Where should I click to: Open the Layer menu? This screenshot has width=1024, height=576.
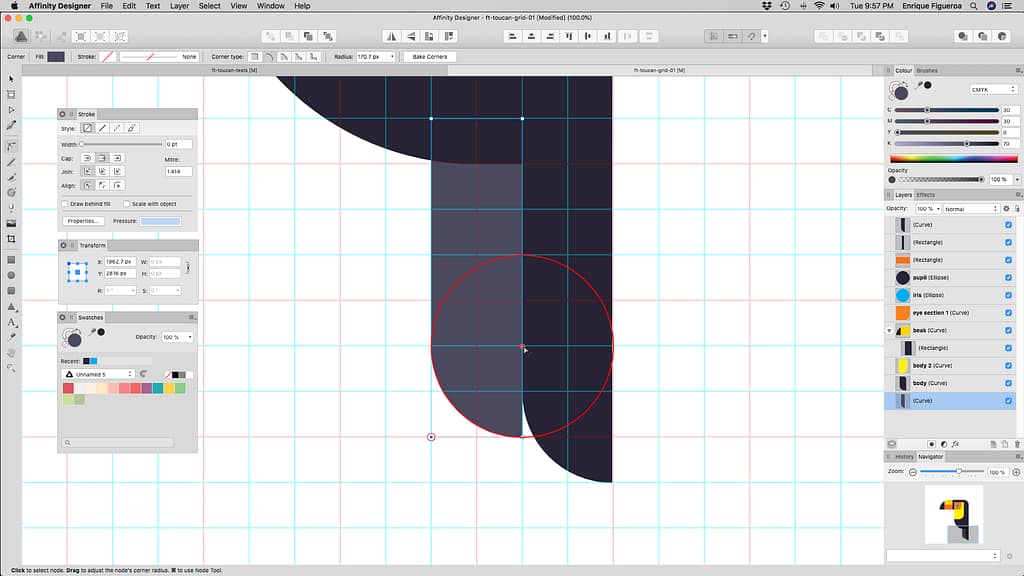(x=179, y=6)
